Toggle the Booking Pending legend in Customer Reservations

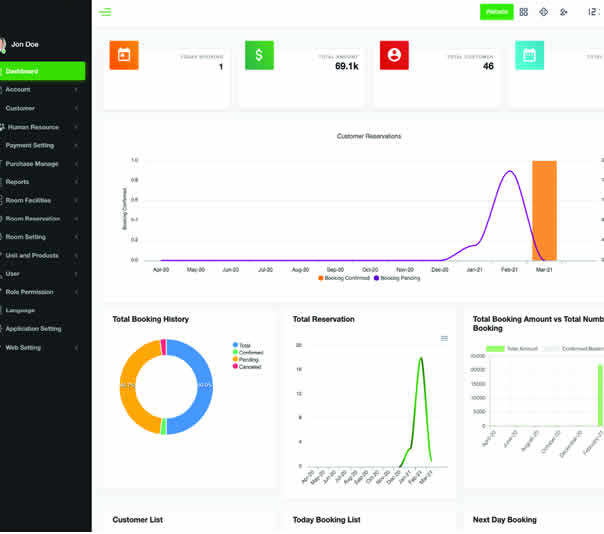pyautogui.click(x=399, y=278)
